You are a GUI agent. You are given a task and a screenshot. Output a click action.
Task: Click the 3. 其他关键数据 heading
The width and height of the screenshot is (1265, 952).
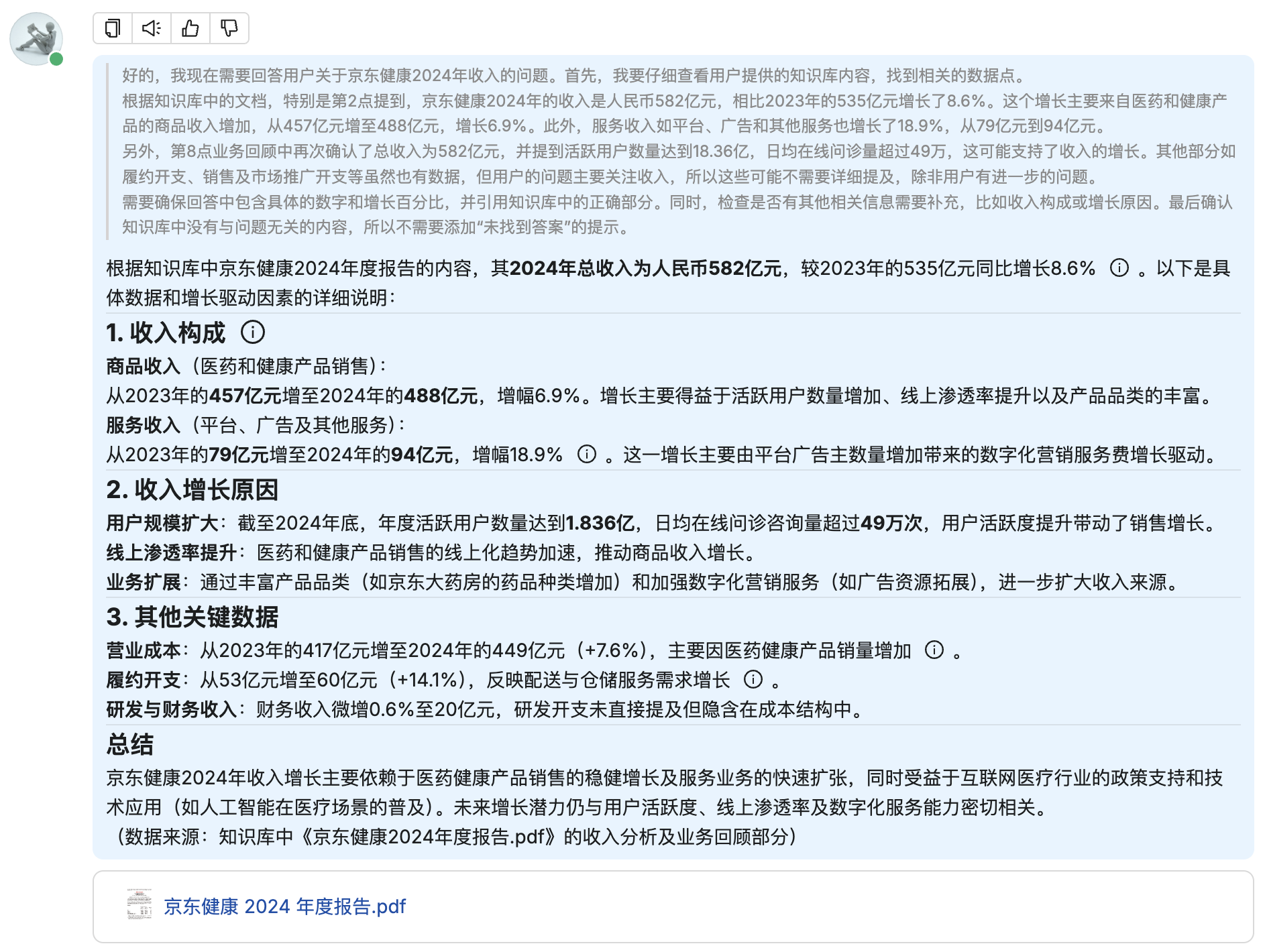192,617
